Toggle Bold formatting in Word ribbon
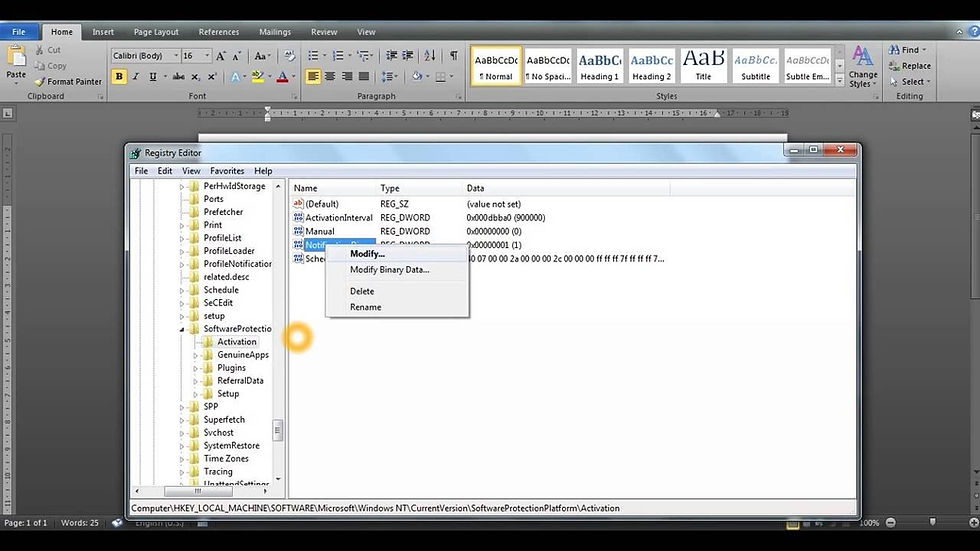The image size is (980, 551). coord(119,76)
